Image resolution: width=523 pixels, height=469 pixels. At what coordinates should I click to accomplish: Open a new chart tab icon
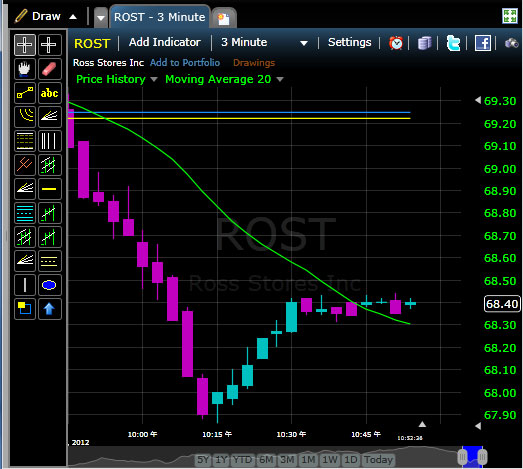[224, 18]
